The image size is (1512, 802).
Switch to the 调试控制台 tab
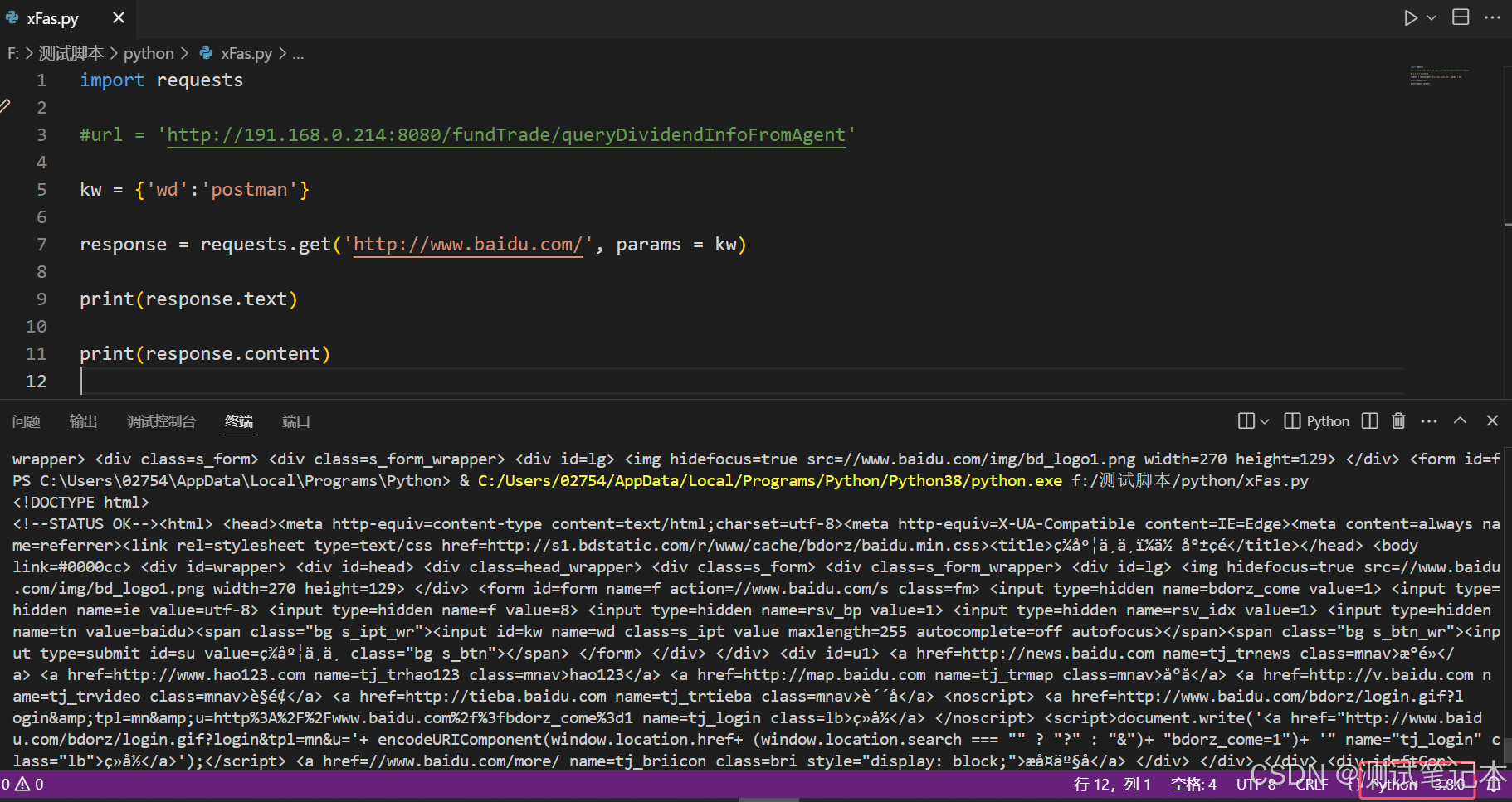161,421
